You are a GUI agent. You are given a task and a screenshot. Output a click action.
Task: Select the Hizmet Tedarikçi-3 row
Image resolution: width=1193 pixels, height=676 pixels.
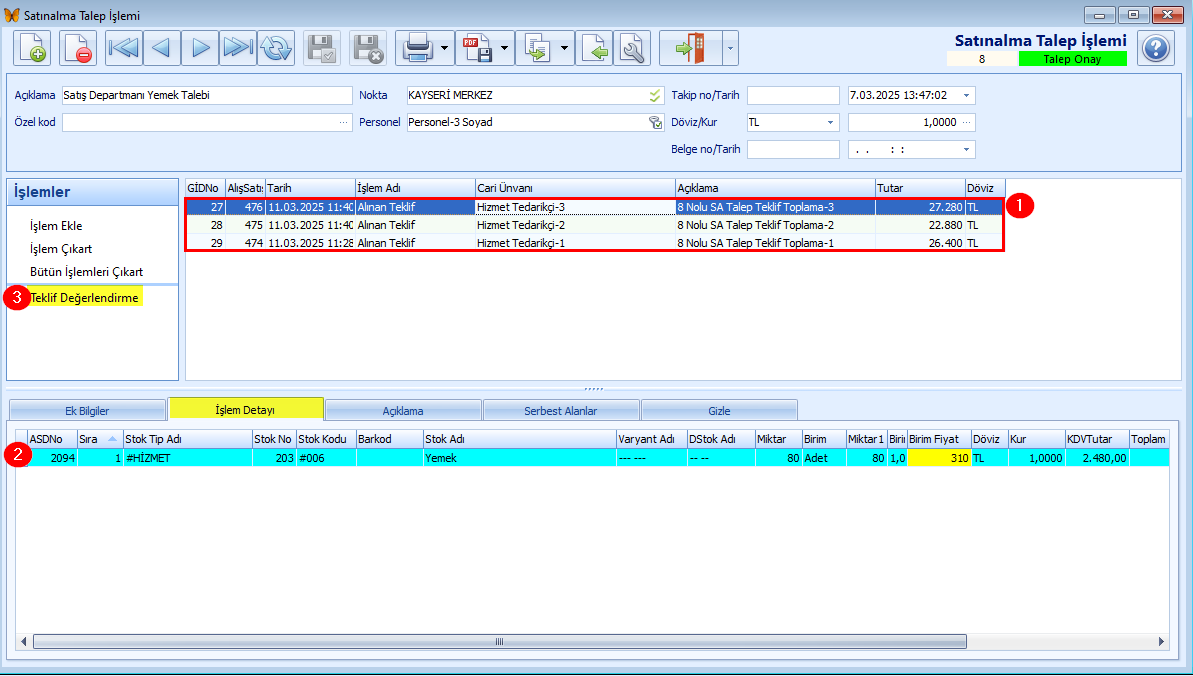tap(595, 207)
